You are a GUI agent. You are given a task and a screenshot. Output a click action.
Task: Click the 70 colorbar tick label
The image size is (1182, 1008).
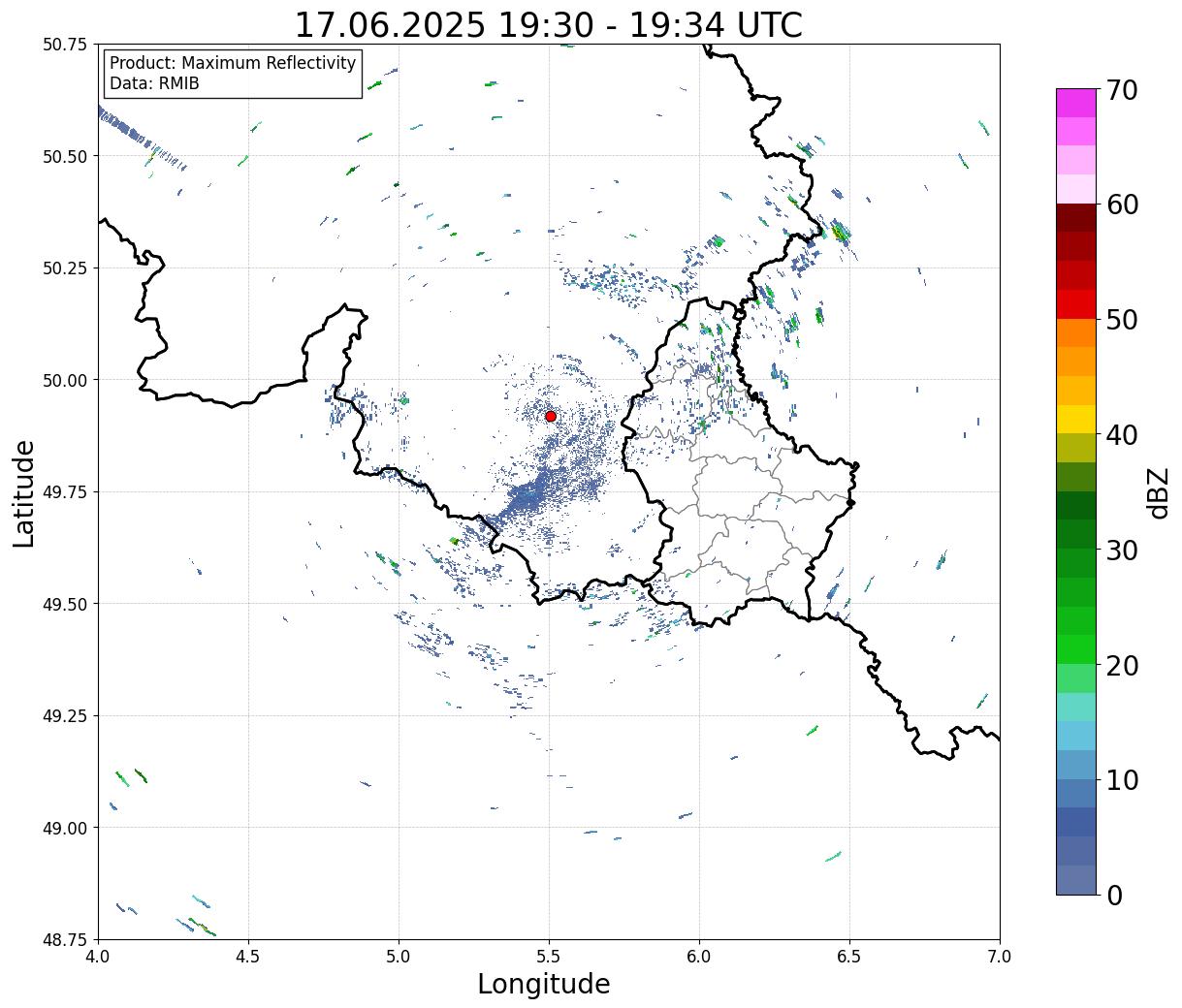[x=1122, y=90]
